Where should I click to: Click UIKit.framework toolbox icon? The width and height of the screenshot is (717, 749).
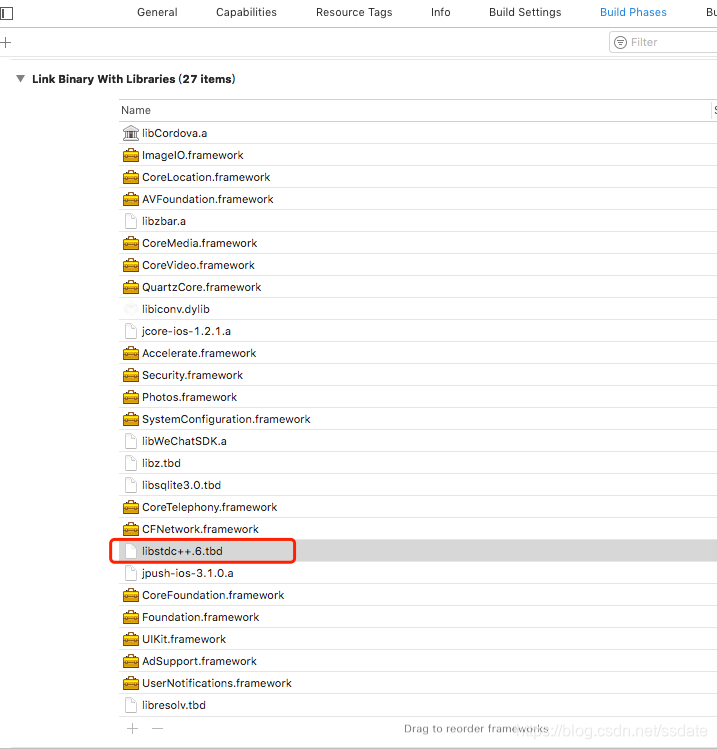pyautogui.click(x=130, y=639)
